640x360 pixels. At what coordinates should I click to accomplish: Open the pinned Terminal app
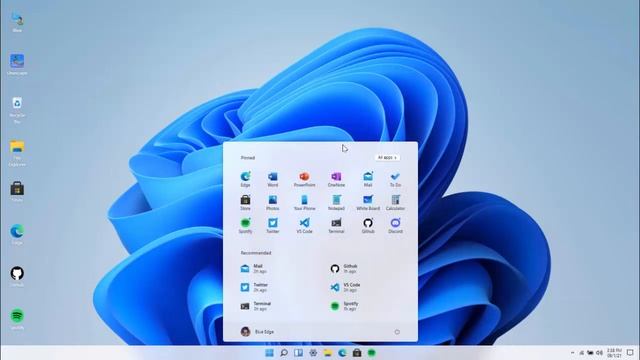click(x=336, y=226)
